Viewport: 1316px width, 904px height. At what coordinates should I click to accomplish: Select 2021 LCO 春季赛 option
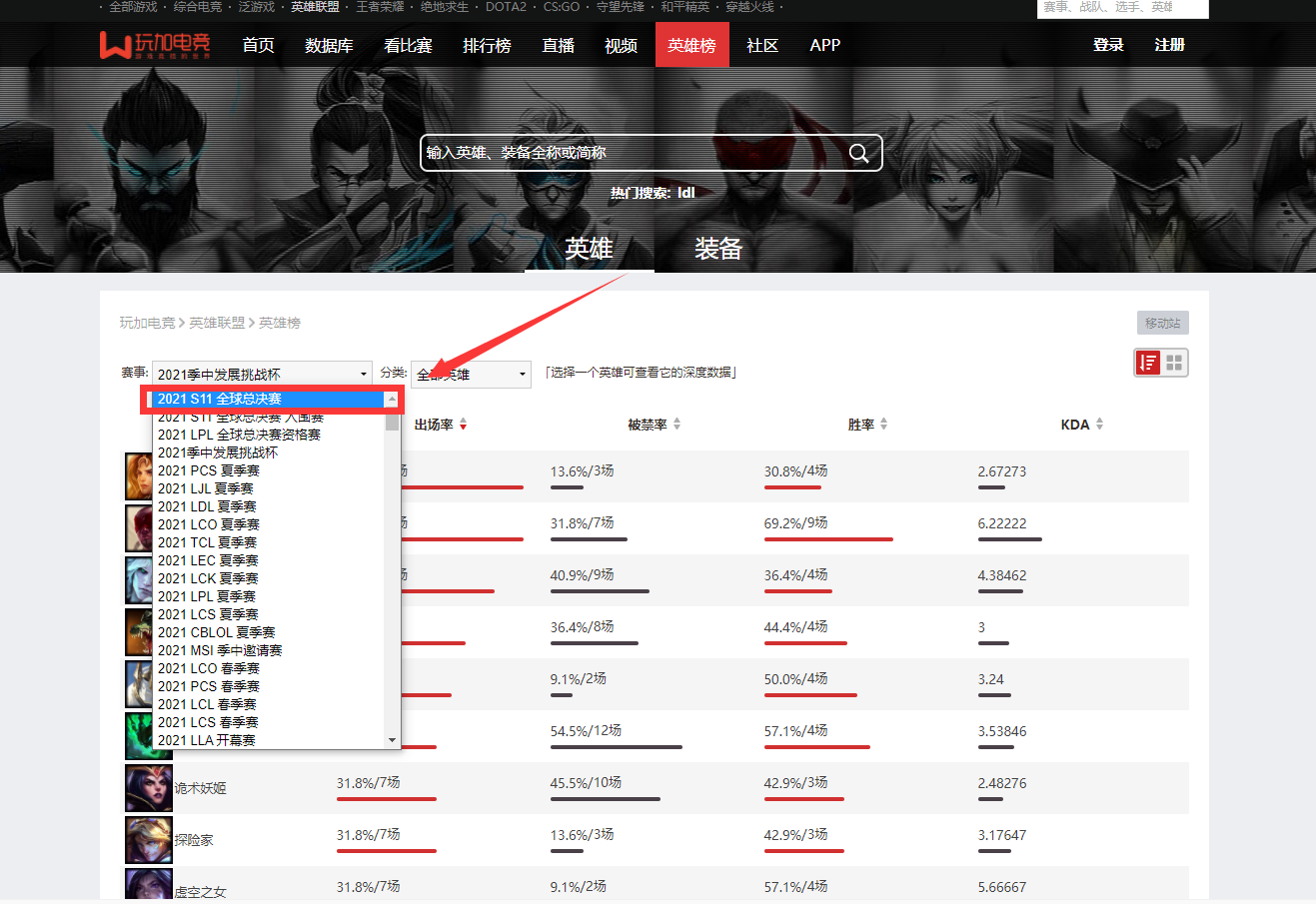(x=269, y=668)
